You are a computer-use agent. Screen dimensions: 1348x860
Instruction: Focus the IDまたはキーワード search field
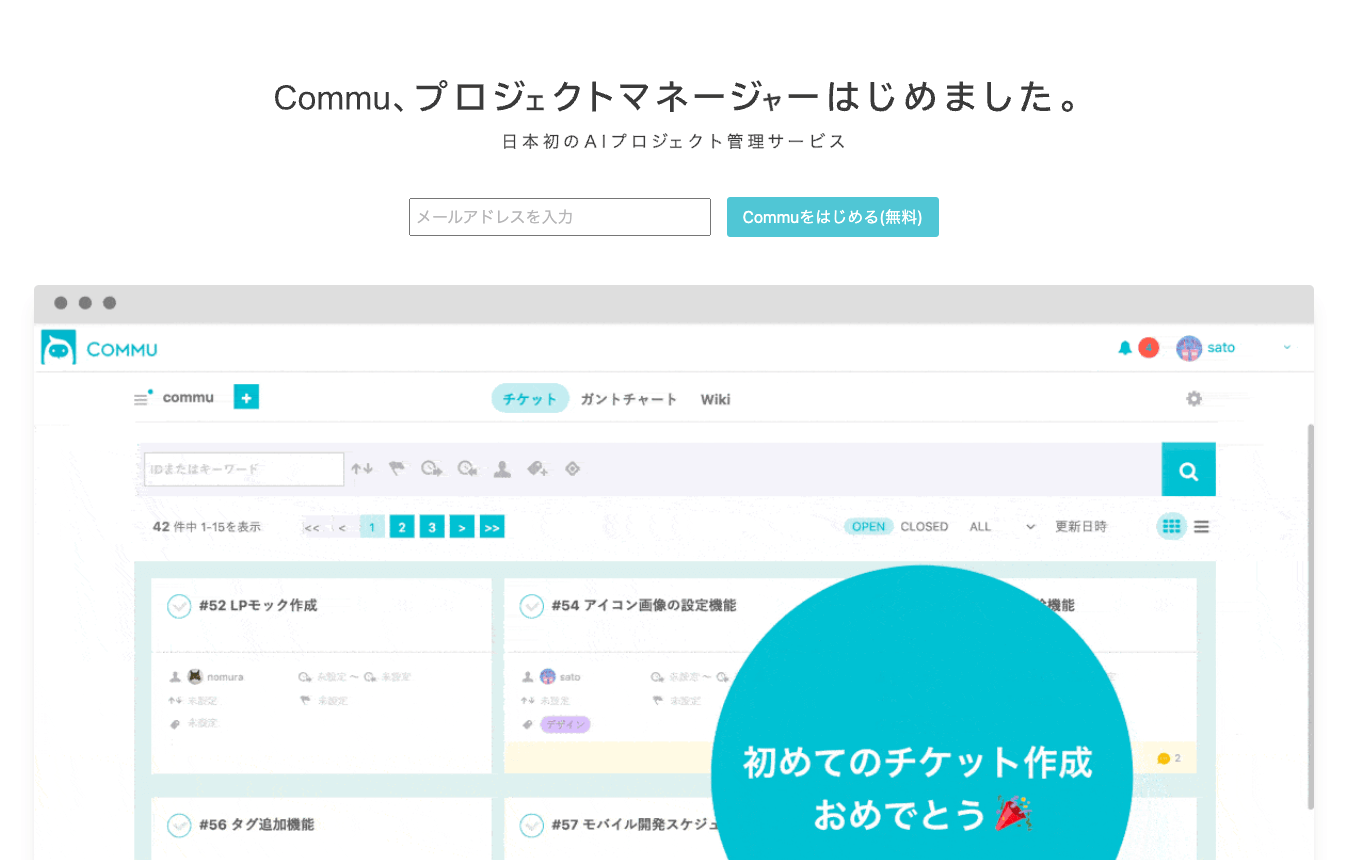pyautogui.click(x=244, y=469)
